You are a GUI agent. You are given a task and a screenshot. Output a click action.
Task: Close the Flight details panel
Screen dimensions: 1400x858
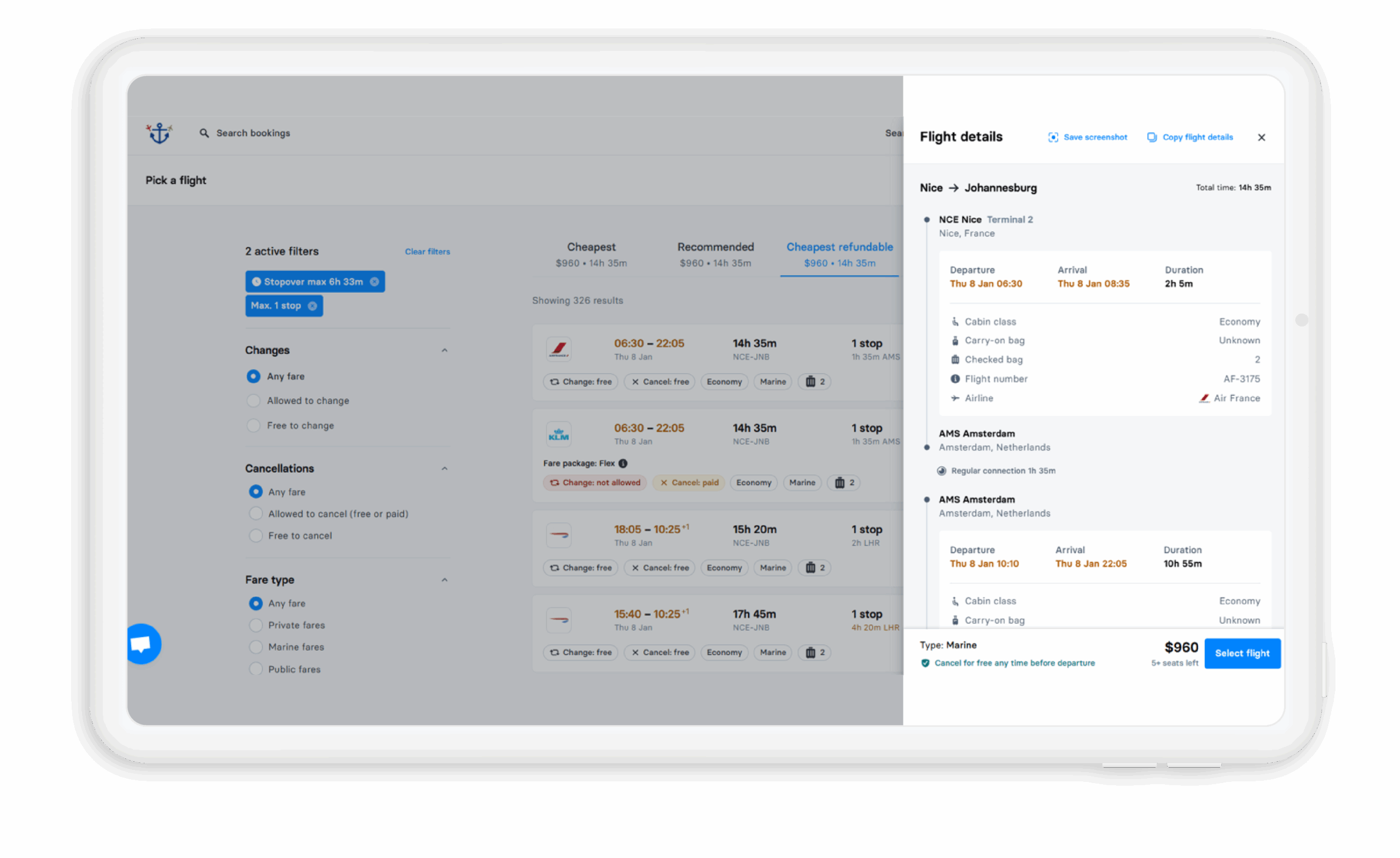1261,137
